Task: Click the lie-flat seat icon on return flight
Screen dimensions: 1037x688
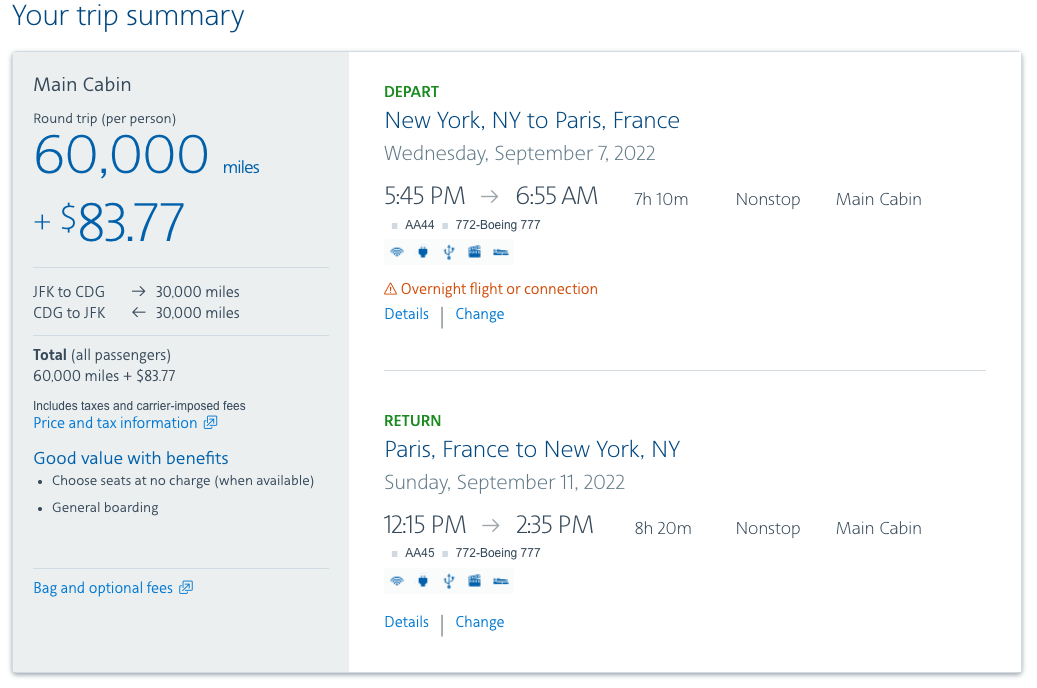Action: (x=501, y=581)
